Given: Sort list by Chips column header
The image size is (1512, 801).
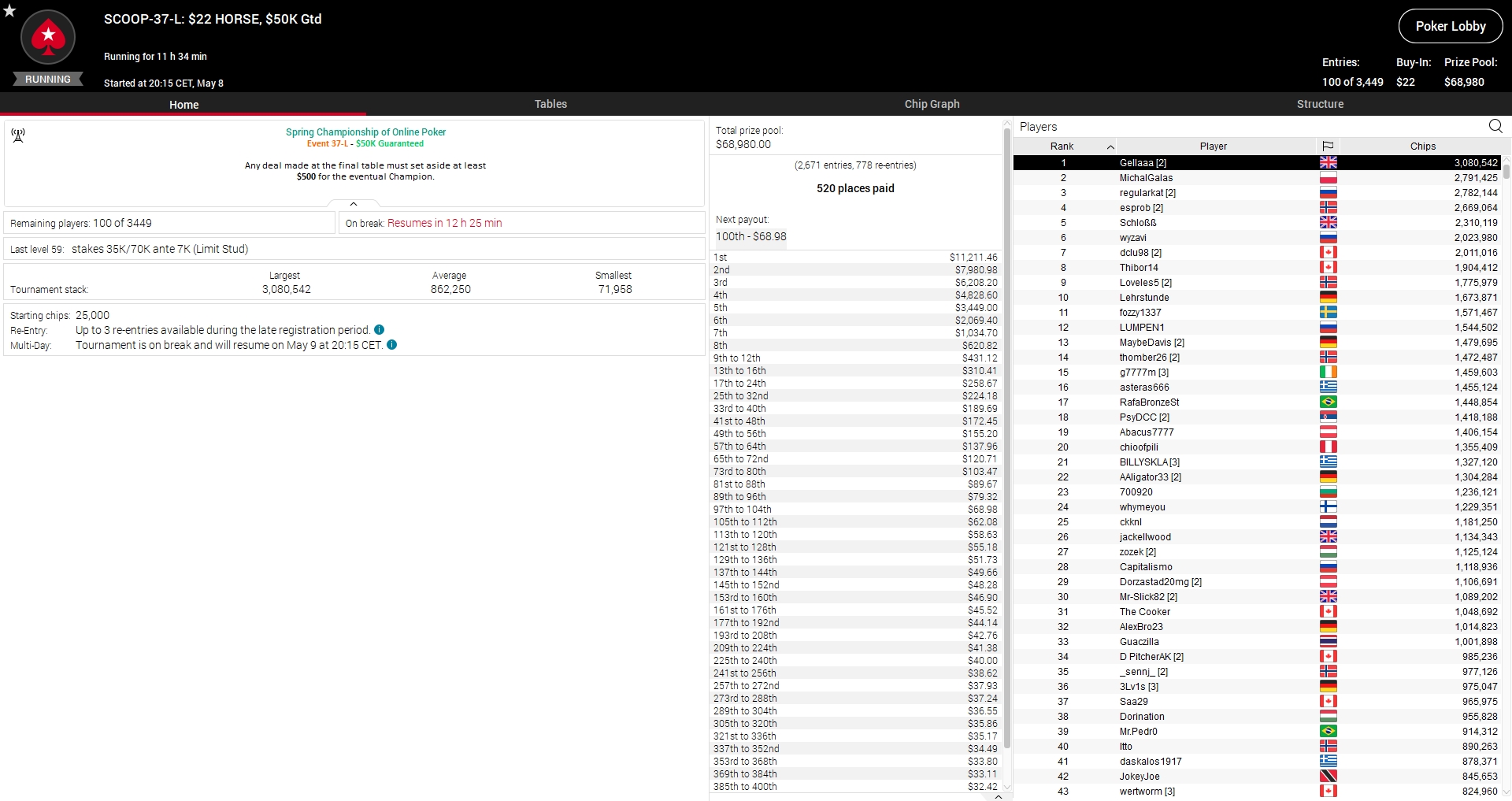Looking at the screenshot, I should 1422,146.
